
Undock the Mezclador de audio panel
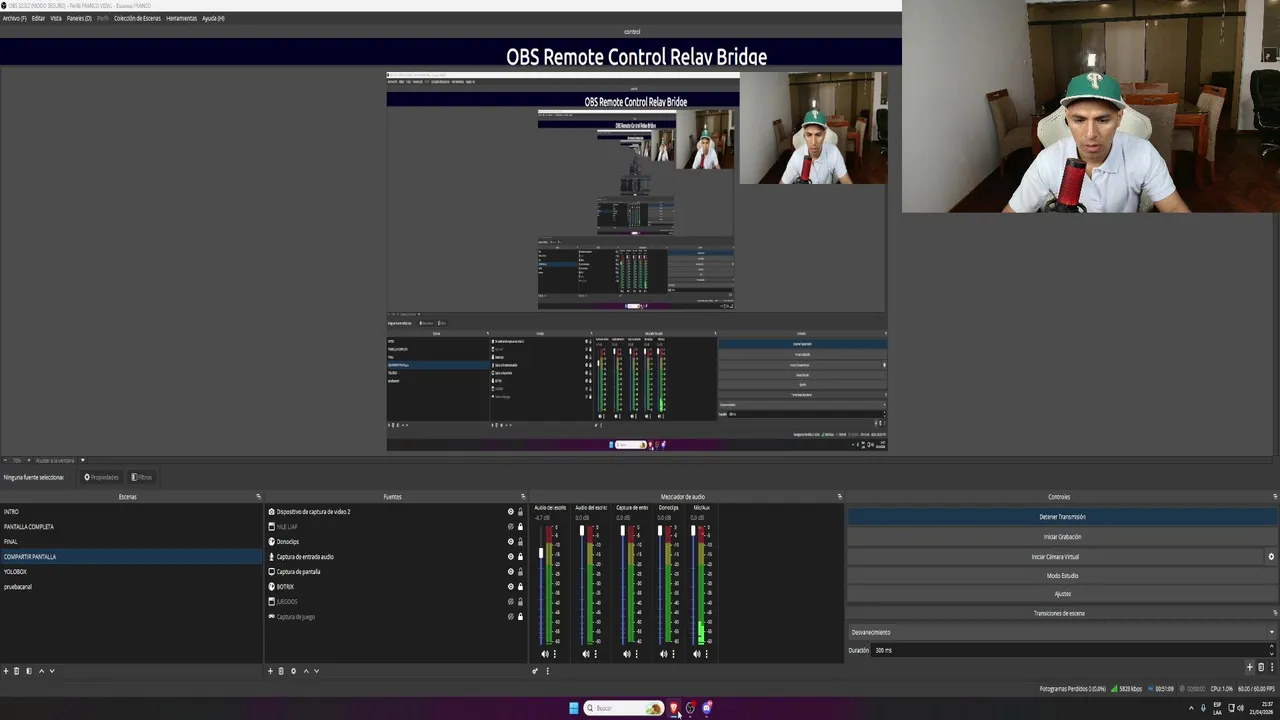pyautogui.click(x=839, y=497)
